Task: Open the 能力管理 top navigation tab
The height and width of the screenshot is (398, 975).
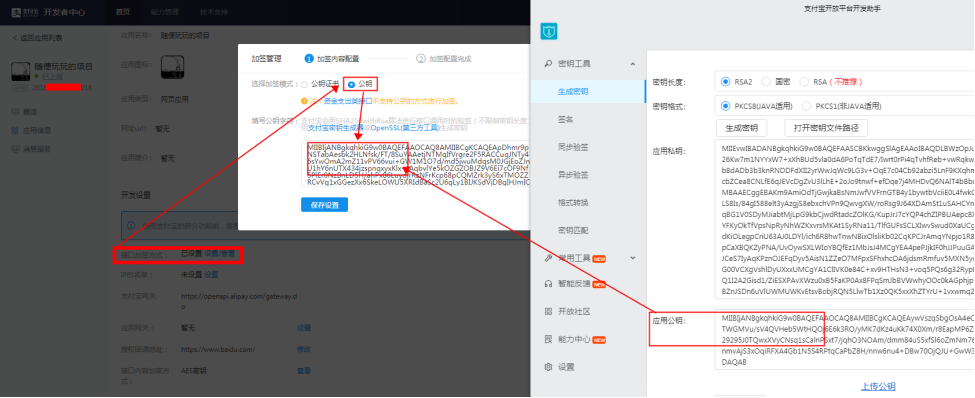Action: point(165,12)
